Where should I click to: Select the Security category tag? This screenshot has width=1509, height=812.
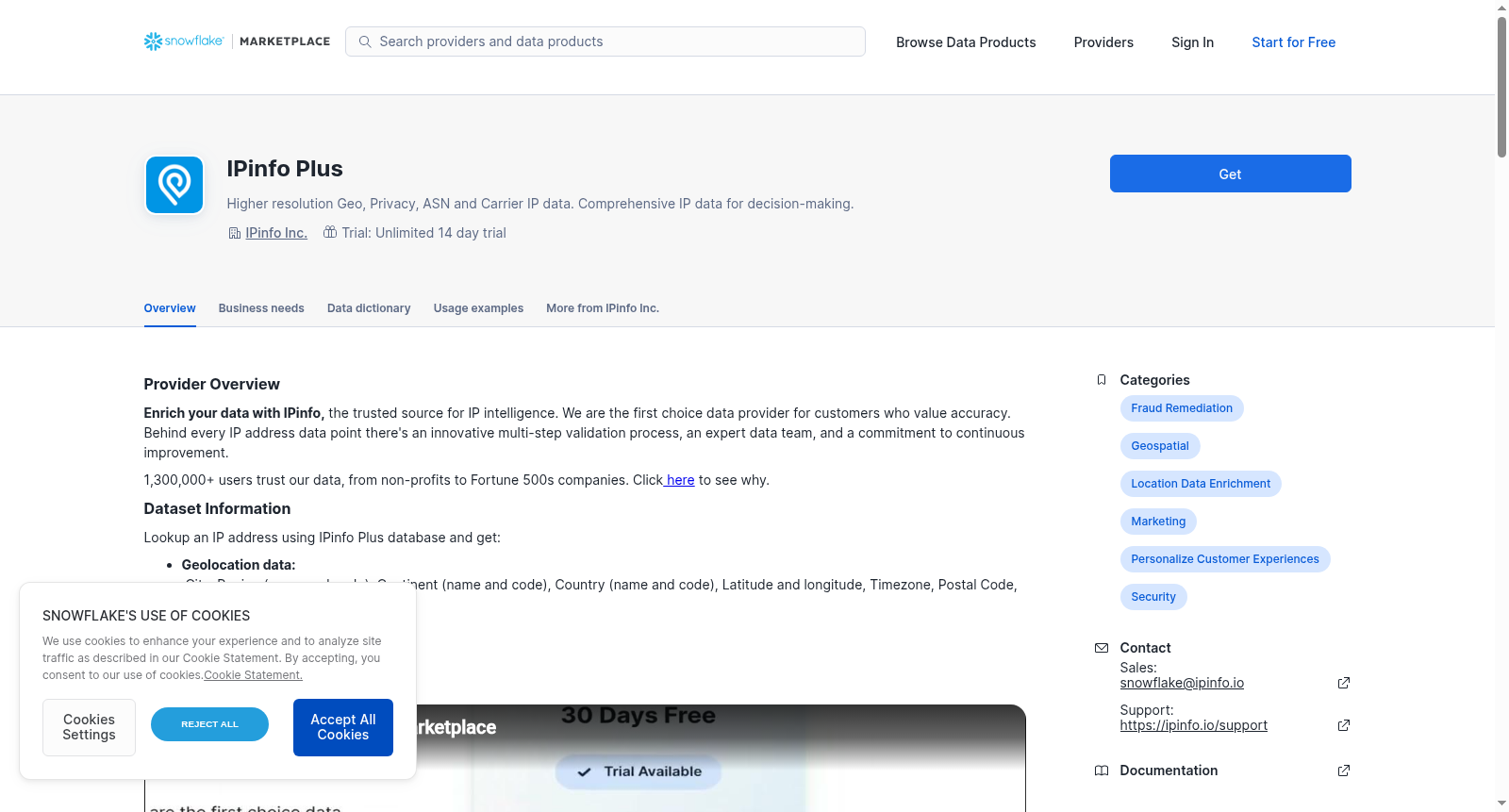1153,597
